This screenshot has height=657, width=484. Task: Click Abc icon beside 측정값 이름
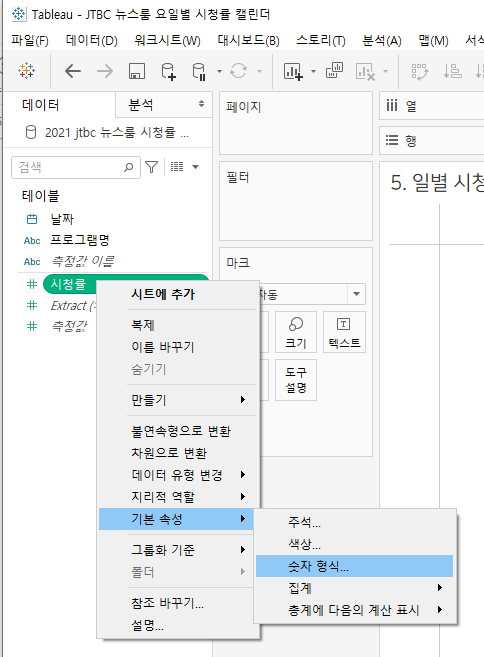pyautogui.click(x=32, y=262)
